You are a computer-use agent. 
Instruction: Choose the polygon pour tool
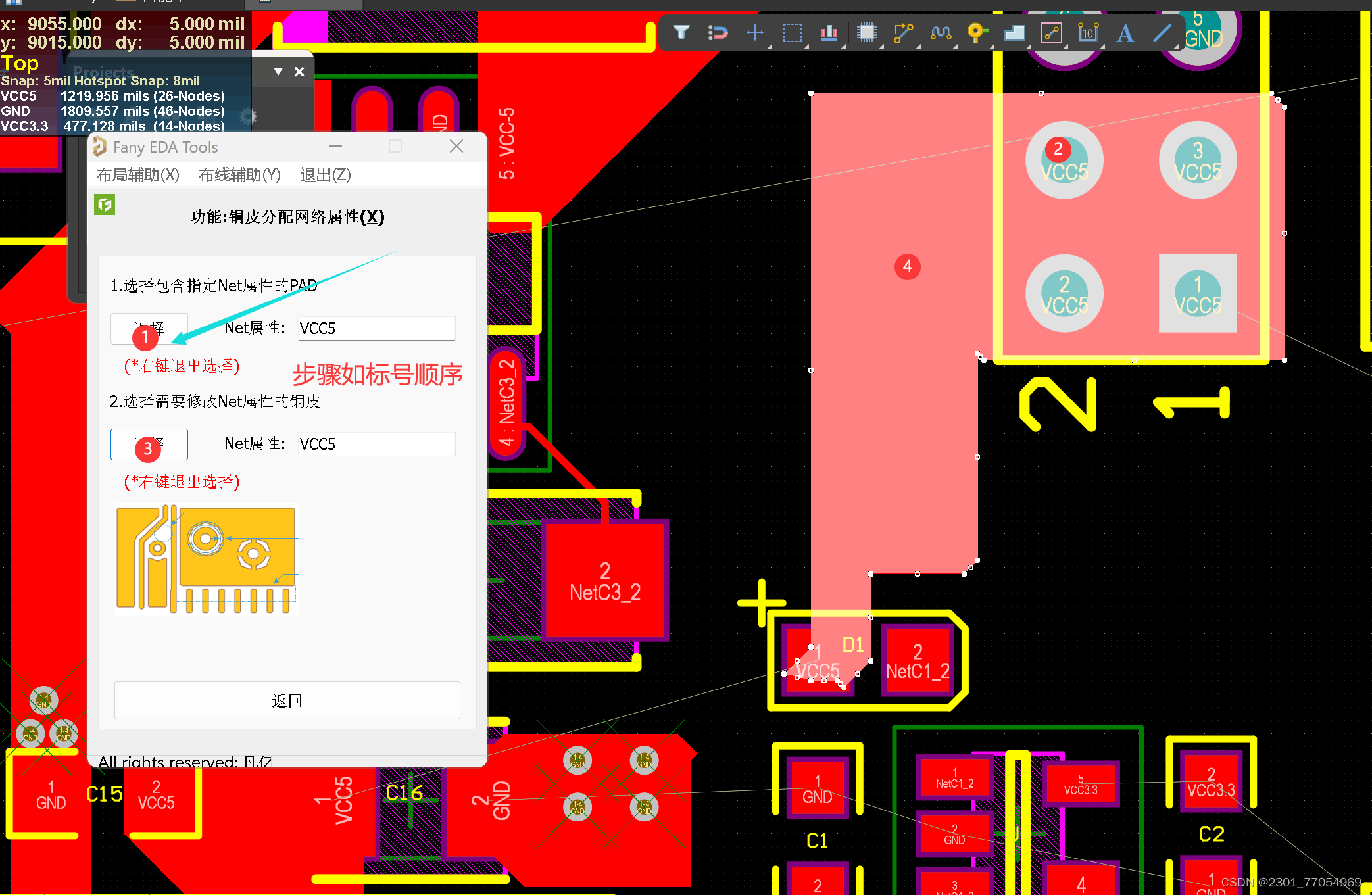click(1015, 32)
